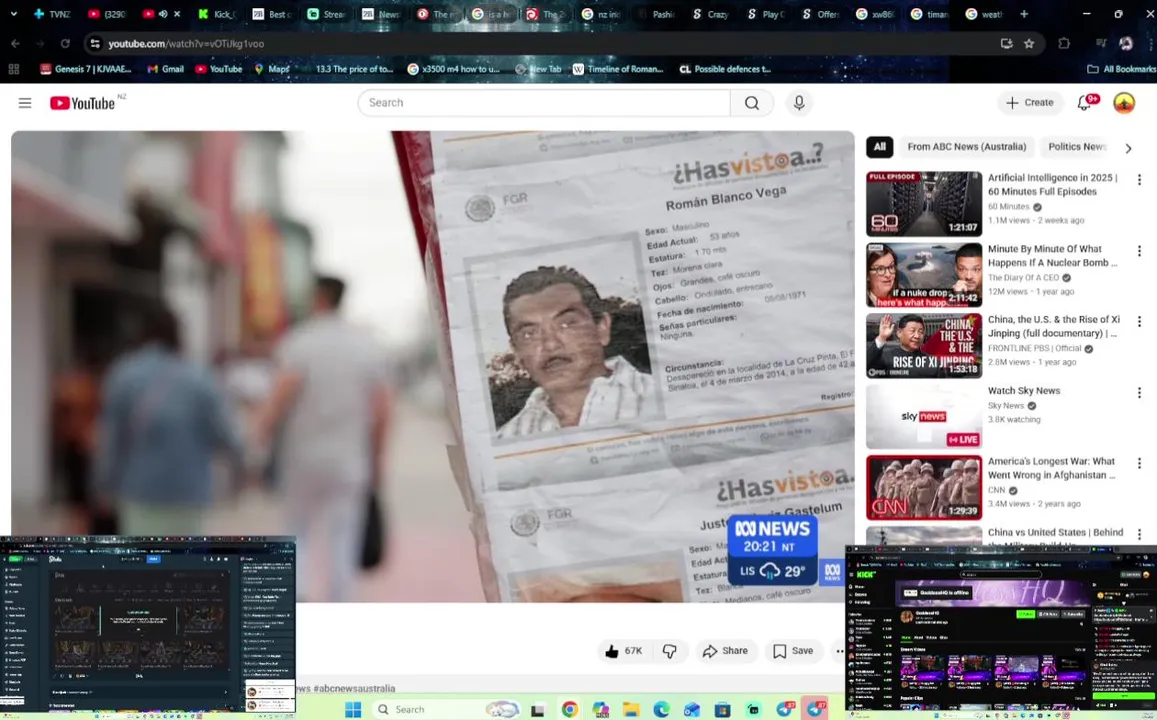Open the YouTube account avatar menu
This screenshot has height=720, width=1157.
1124,103
